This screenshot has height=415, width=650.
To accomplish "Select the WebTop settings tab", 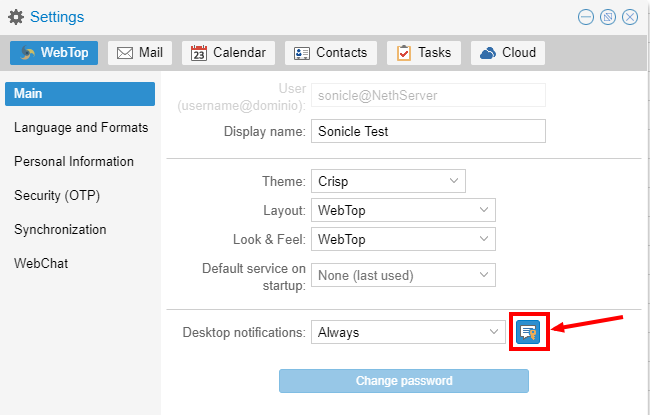I will click(x=54, y=53).
